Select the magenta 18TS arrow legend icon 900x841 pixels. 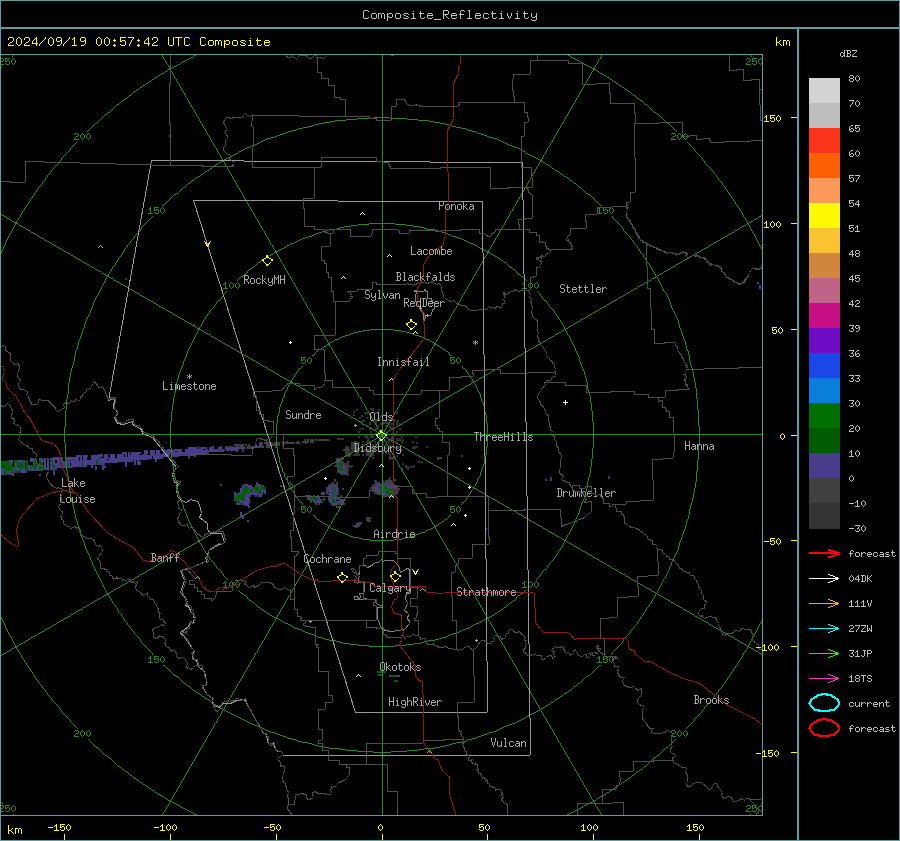[x=824, y=679]
